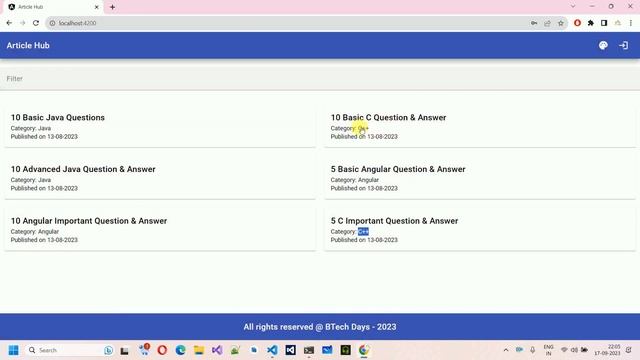The image size is (640, 360).
Task: Open the Wi-Fi network tray icon
Action: [564, 350]
